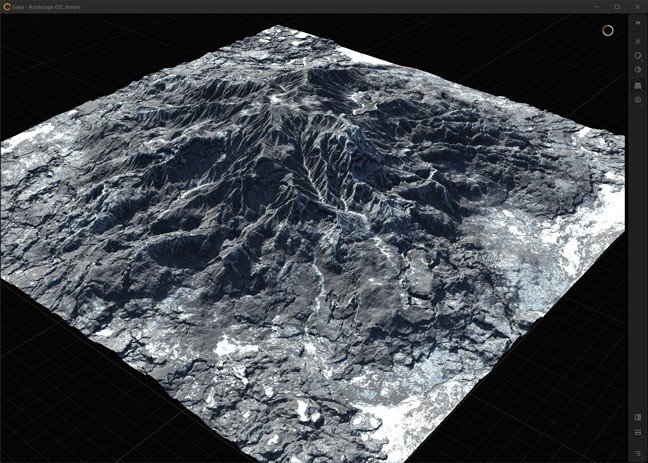Toggle the side panel layout icon
The image size is (648, 463).
(638, 417)
